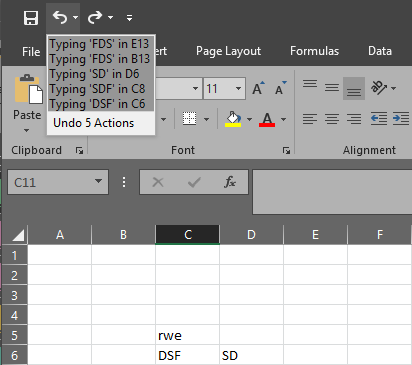Select column C header

pyautogui.click(x=187, y=235)
